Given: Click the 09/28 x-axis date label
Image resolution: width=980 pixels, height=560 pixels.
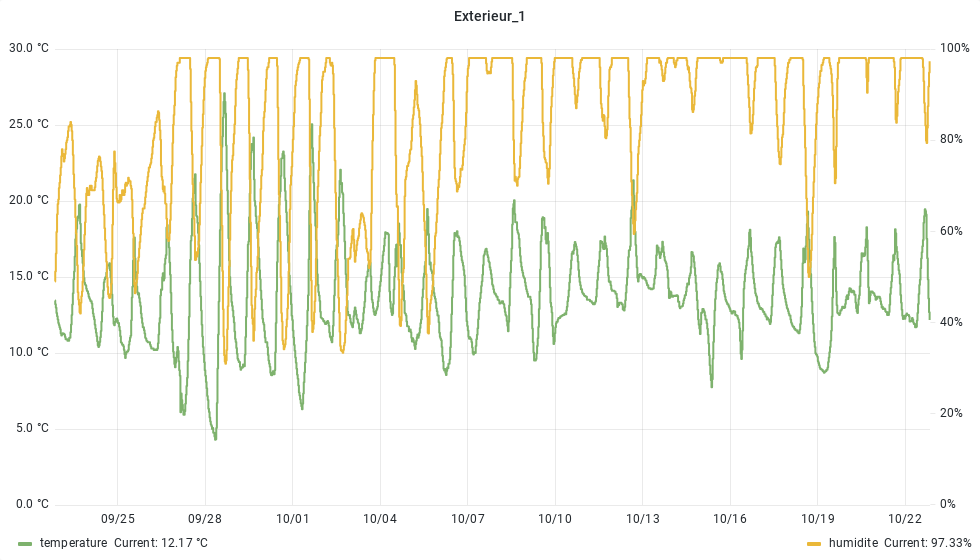Looking at the screenshot, I should [x=205, y=519].
